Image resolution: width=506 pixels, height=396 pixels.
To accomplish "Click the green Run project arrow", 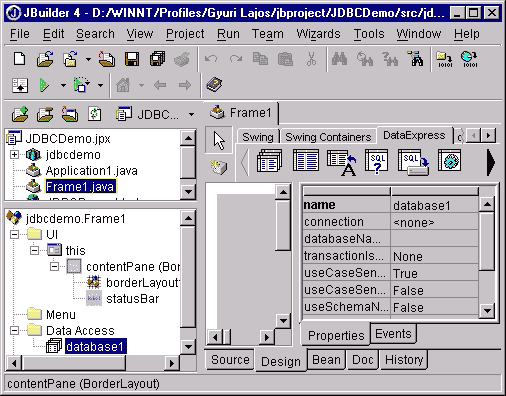I will point(44,85).
